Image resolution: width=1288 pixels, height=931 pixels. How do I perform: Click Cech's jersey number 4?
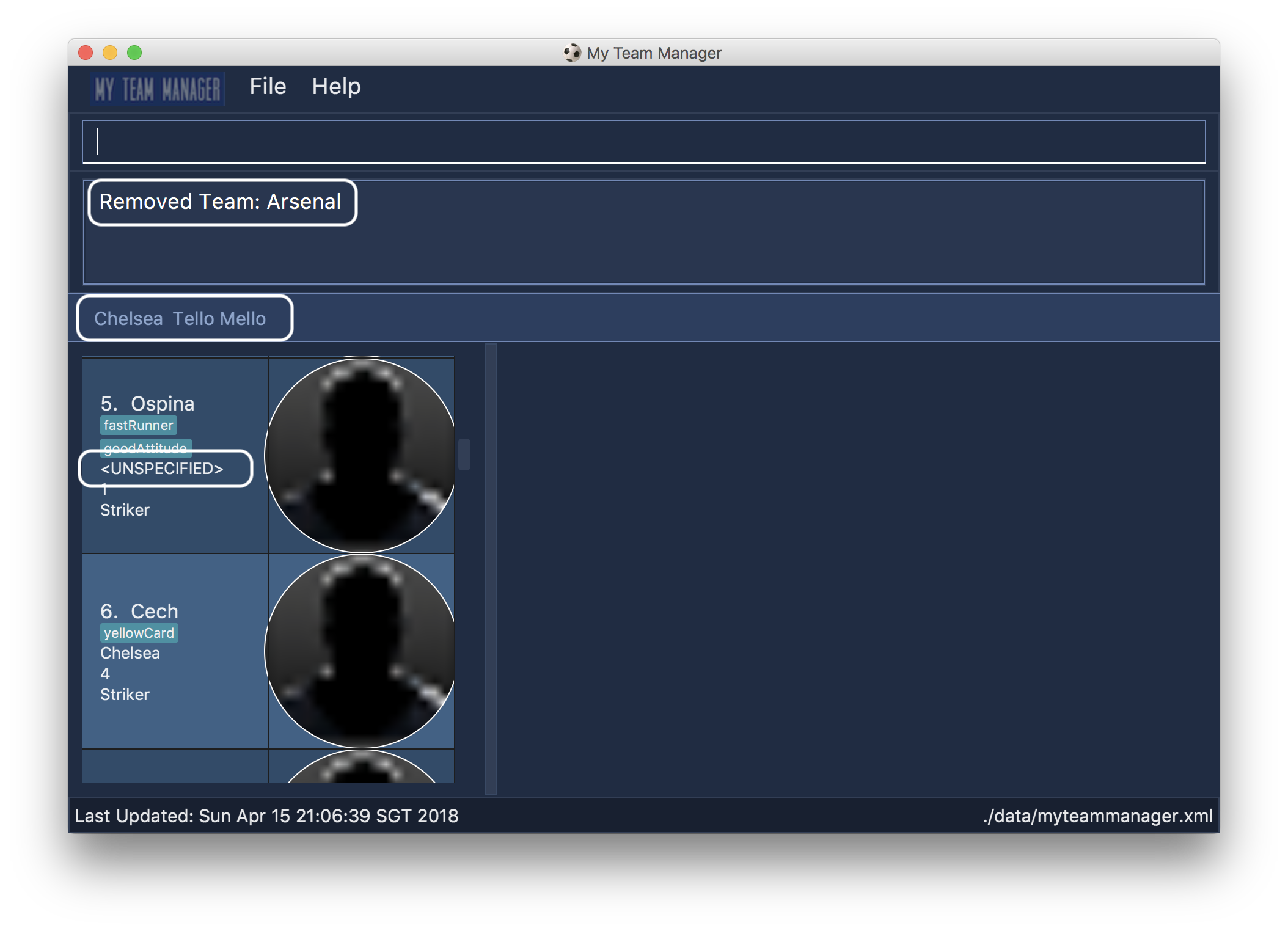(x=105, y=674)
